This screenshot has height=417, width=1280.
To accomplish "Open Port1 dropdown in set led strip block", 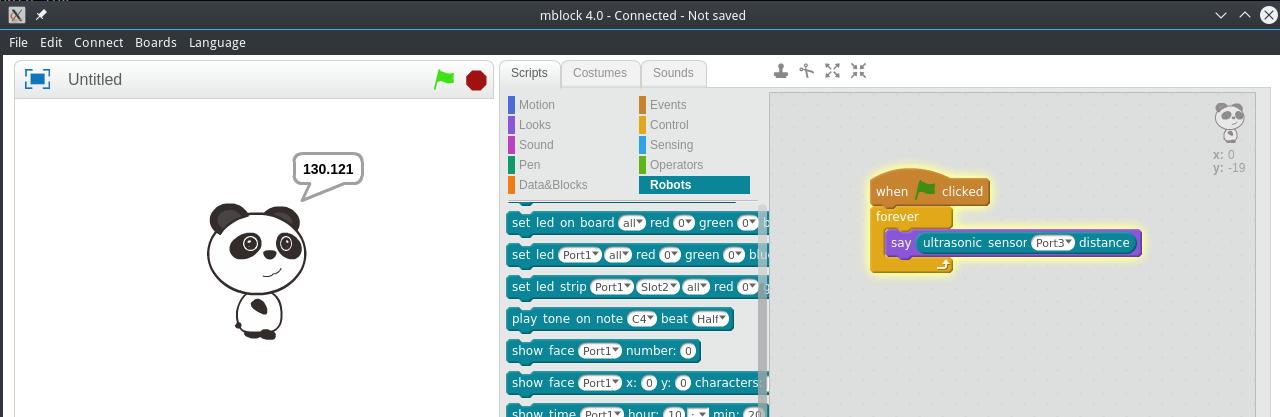I will point(612,287).
